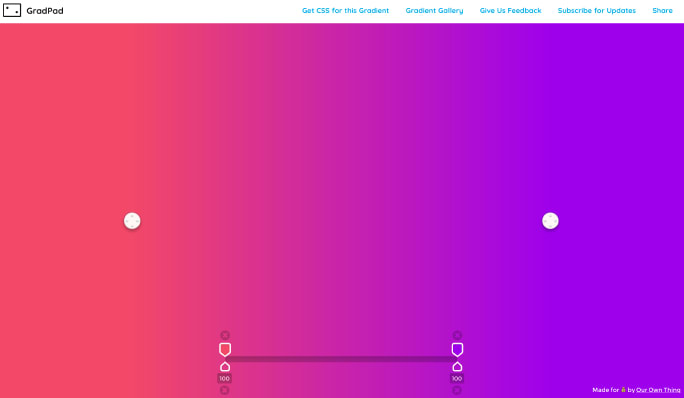This screenshot has width=684, height=398.
Task: Select the left gradient direction handle
Action: [x=132, y=221]
